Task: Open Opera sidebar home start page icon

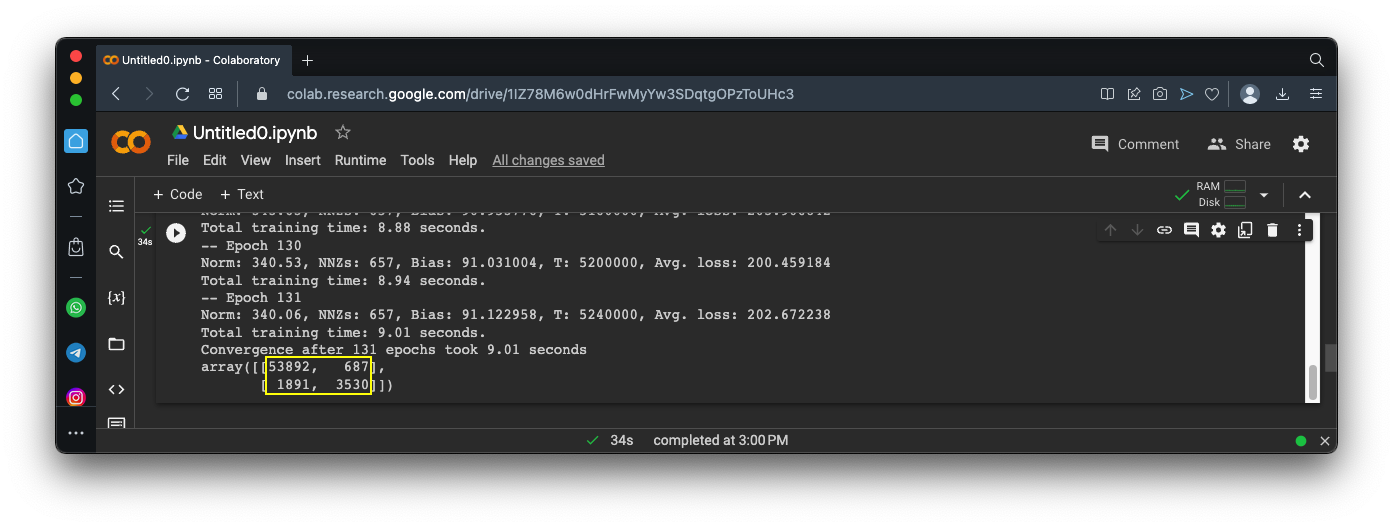Action: tap(76, 141)
